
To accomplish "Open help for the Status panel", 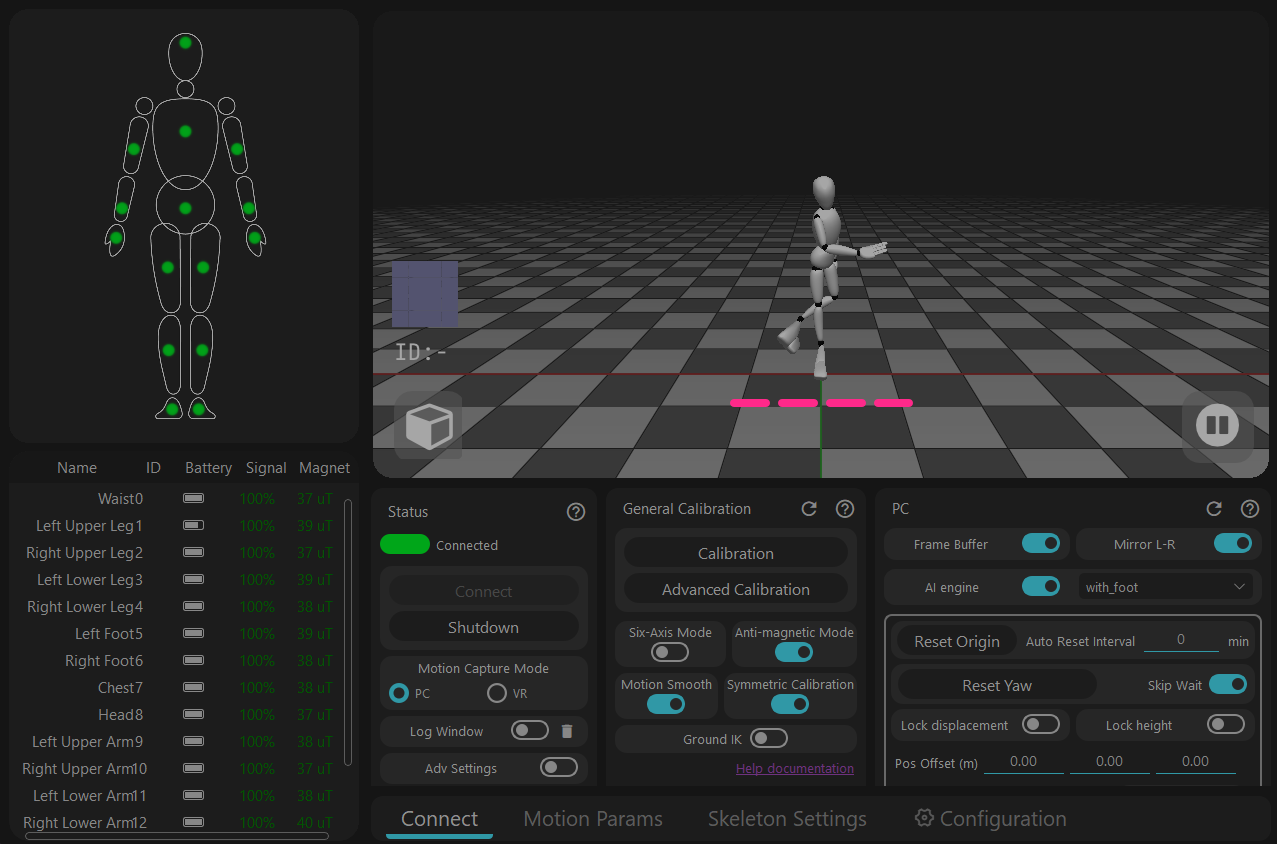I will click(576, 512).
